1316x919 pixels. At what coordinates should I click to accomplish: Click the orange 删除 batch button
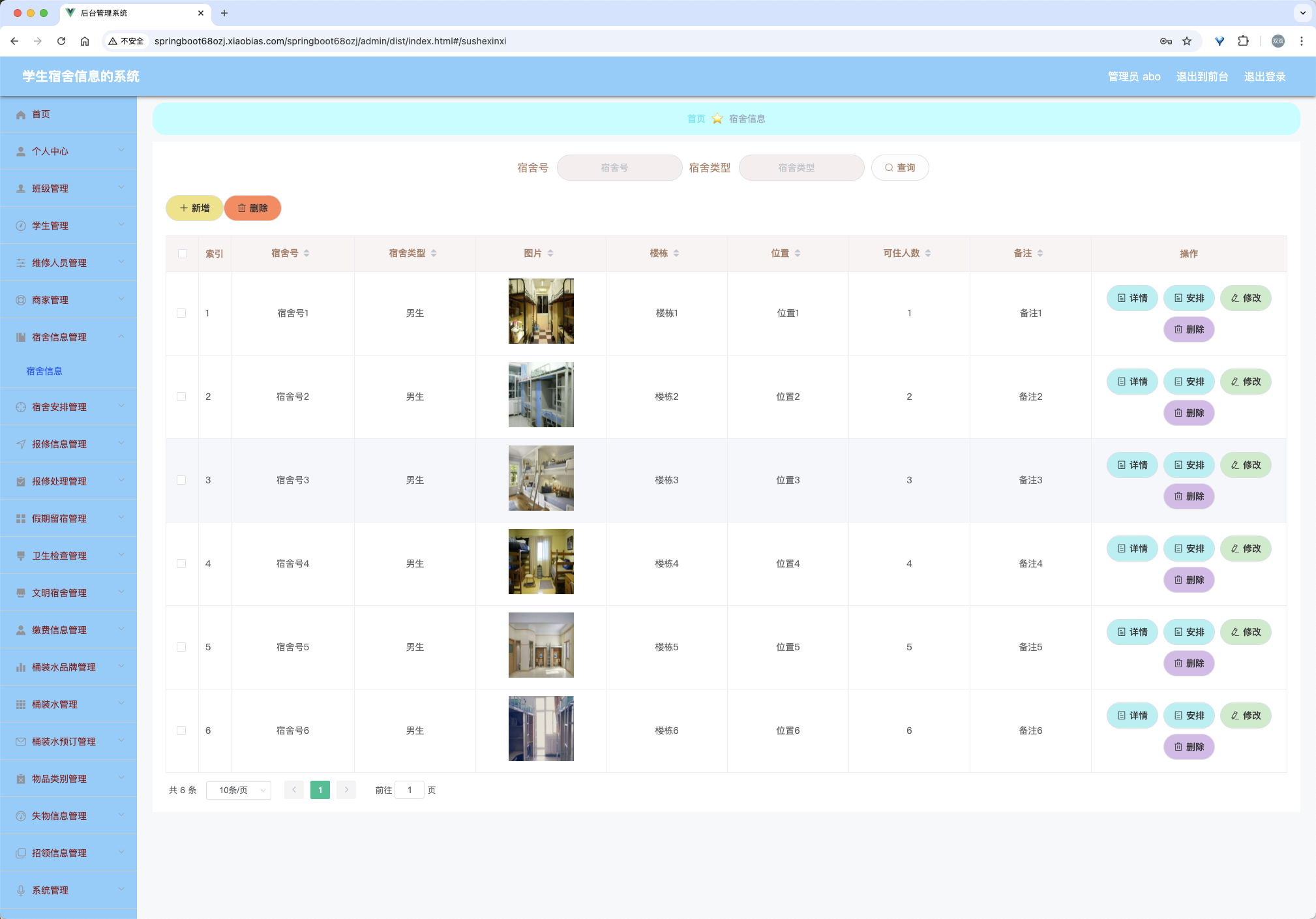(x=252, y=208)
